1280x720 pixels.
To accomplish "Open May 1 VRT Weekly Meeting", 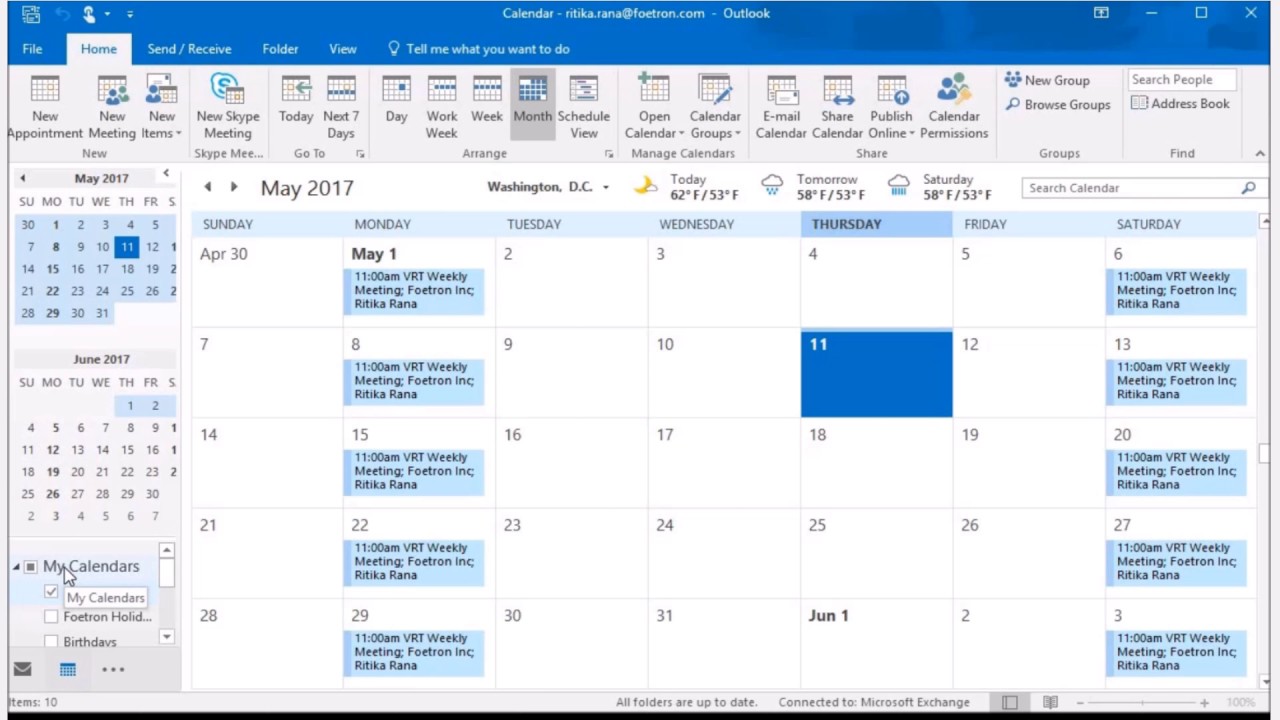I will [x=414, y=291].
